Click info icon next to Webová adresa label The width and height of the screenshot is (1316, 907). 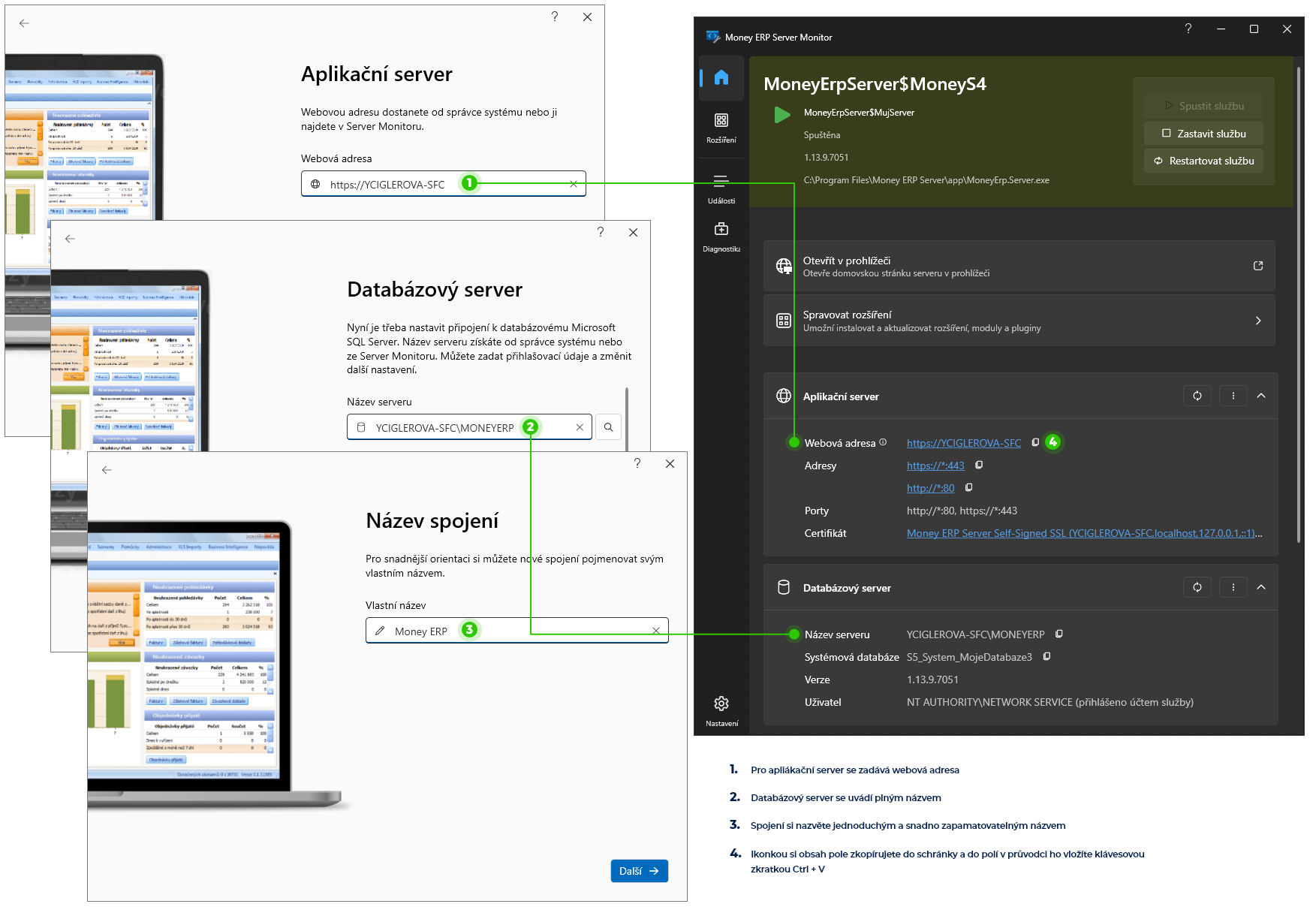click(883, 442)
